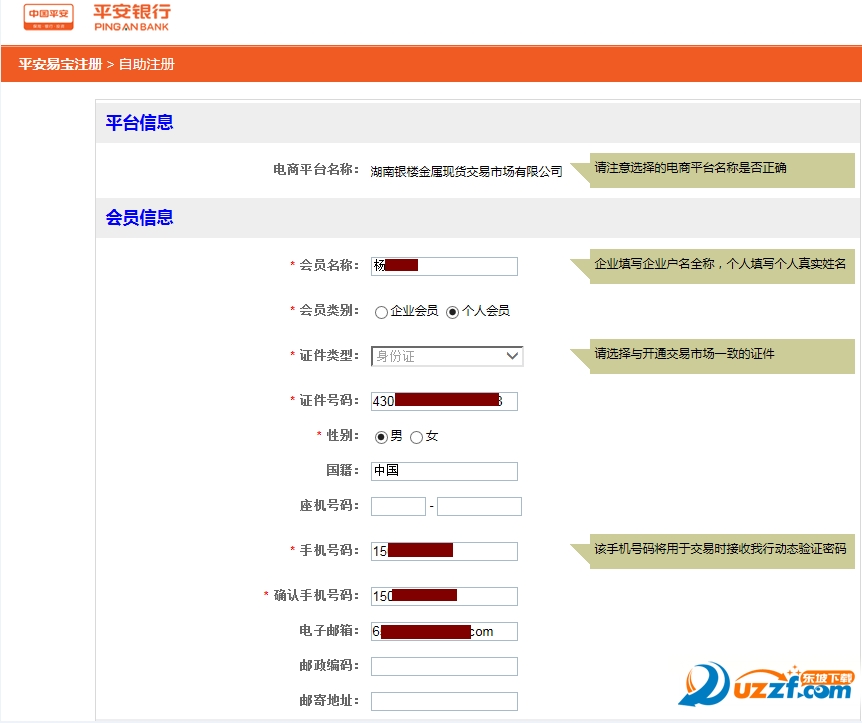This screenshot has width=862, height=723.
Task: Click the 手机号码 input field
Action: click(444, 551)
